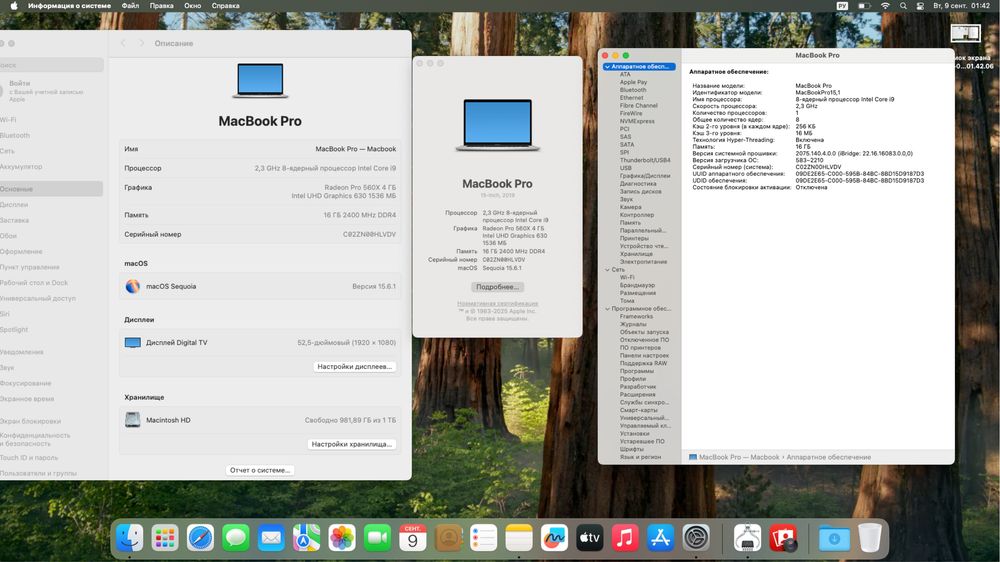Click Macintosh HD storage row
The image size is (1000, 562).
pos(260,420)
